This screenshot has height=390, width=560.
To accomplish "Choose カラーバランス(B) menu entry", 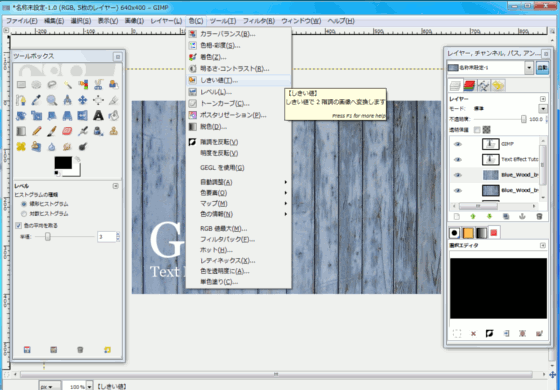I will 239,34.
